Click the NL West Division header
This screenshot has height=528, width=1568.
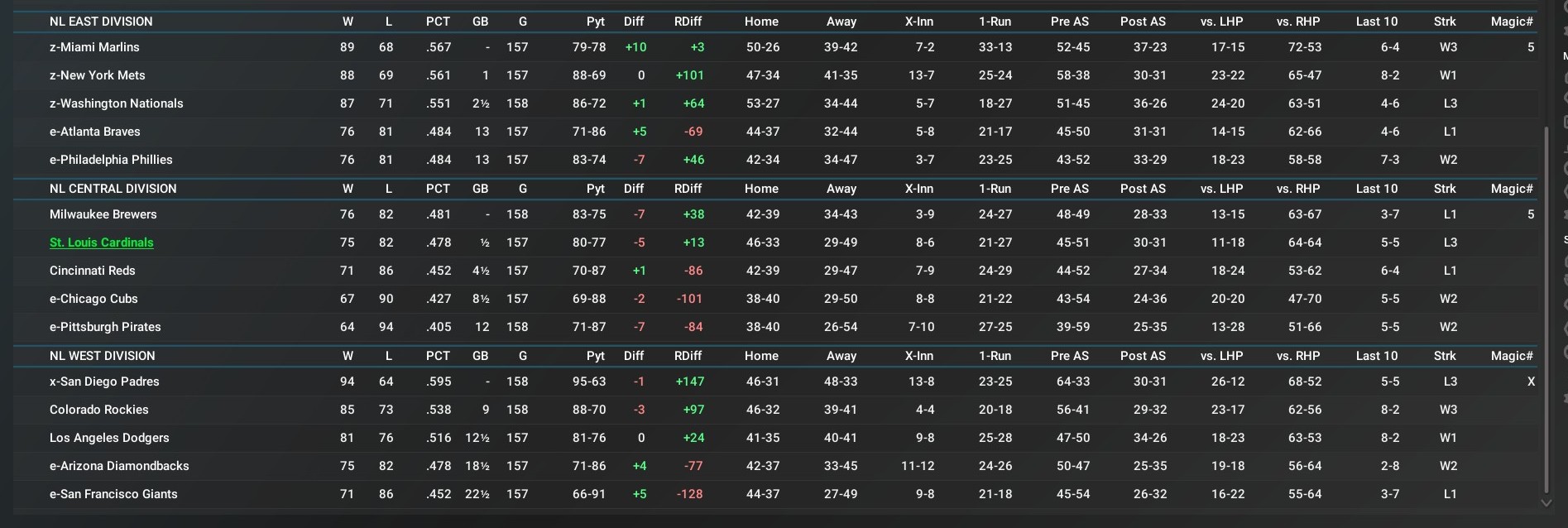[x=102, y=356]
